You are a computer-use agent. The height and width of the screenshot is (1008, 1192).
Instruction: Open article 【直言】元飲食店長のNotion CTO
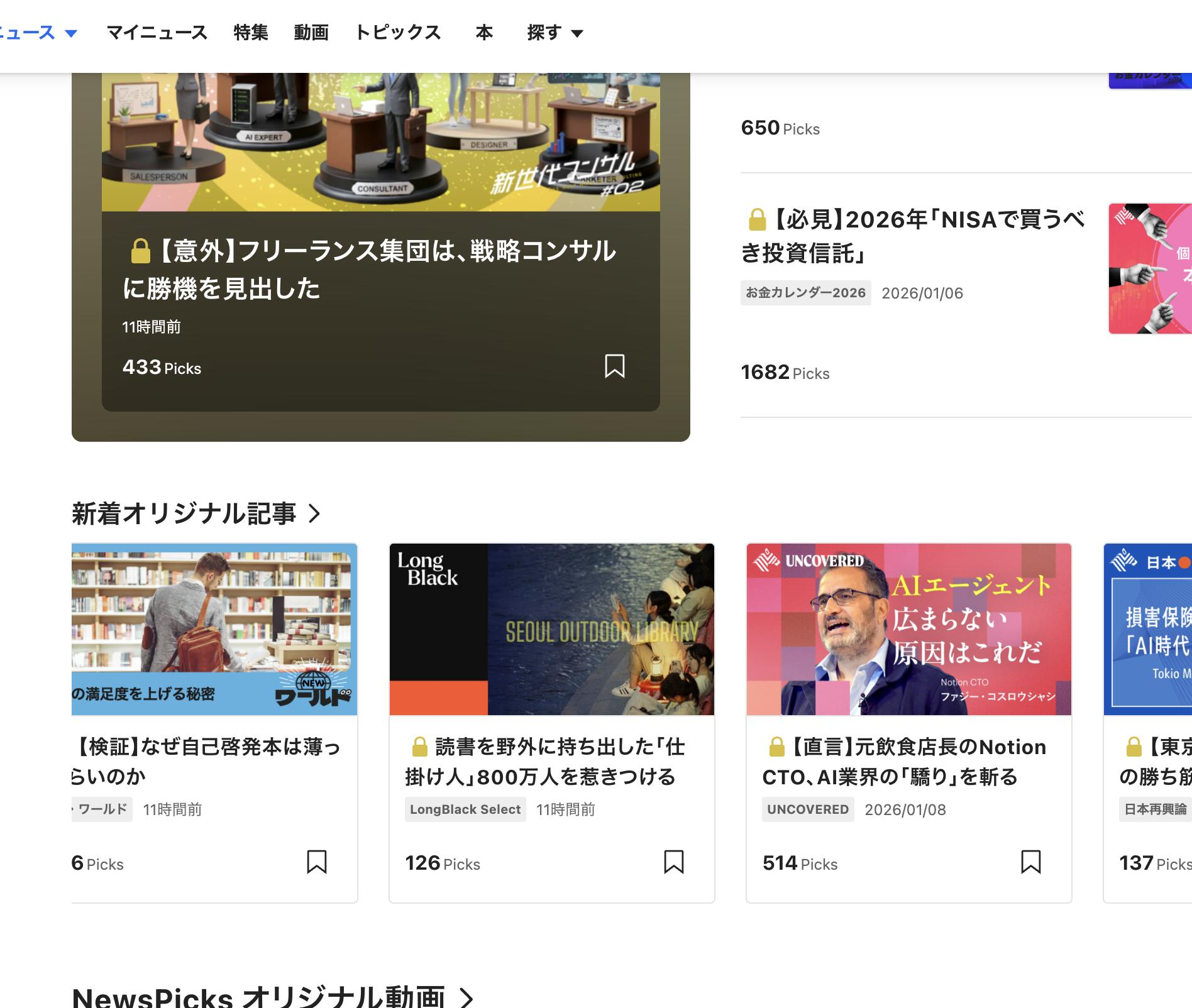pos(905,762)
